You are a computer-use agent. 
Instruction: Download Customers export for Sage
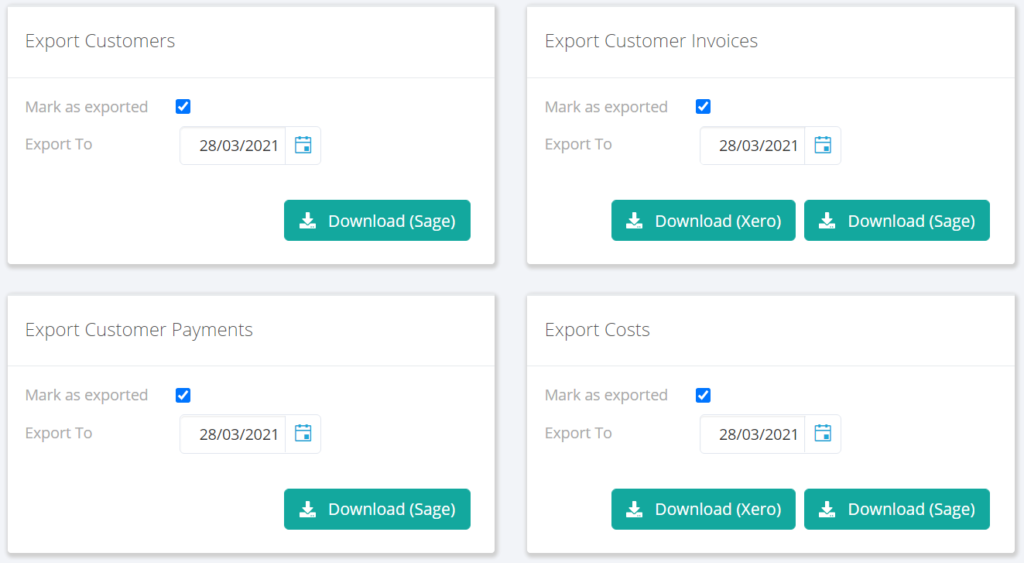[x=377, y=221]
